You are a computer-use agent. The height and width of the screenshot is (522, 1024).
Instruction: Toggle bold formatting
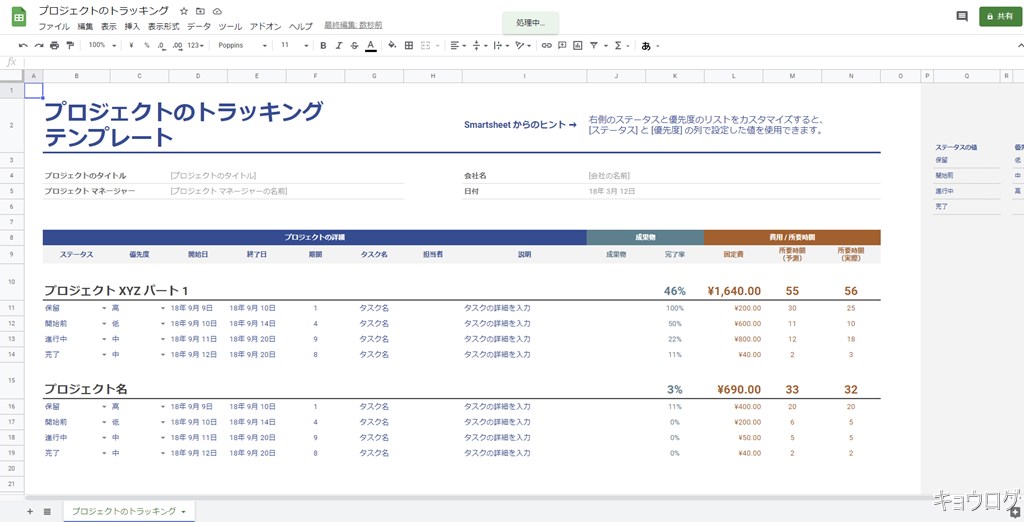323,46
